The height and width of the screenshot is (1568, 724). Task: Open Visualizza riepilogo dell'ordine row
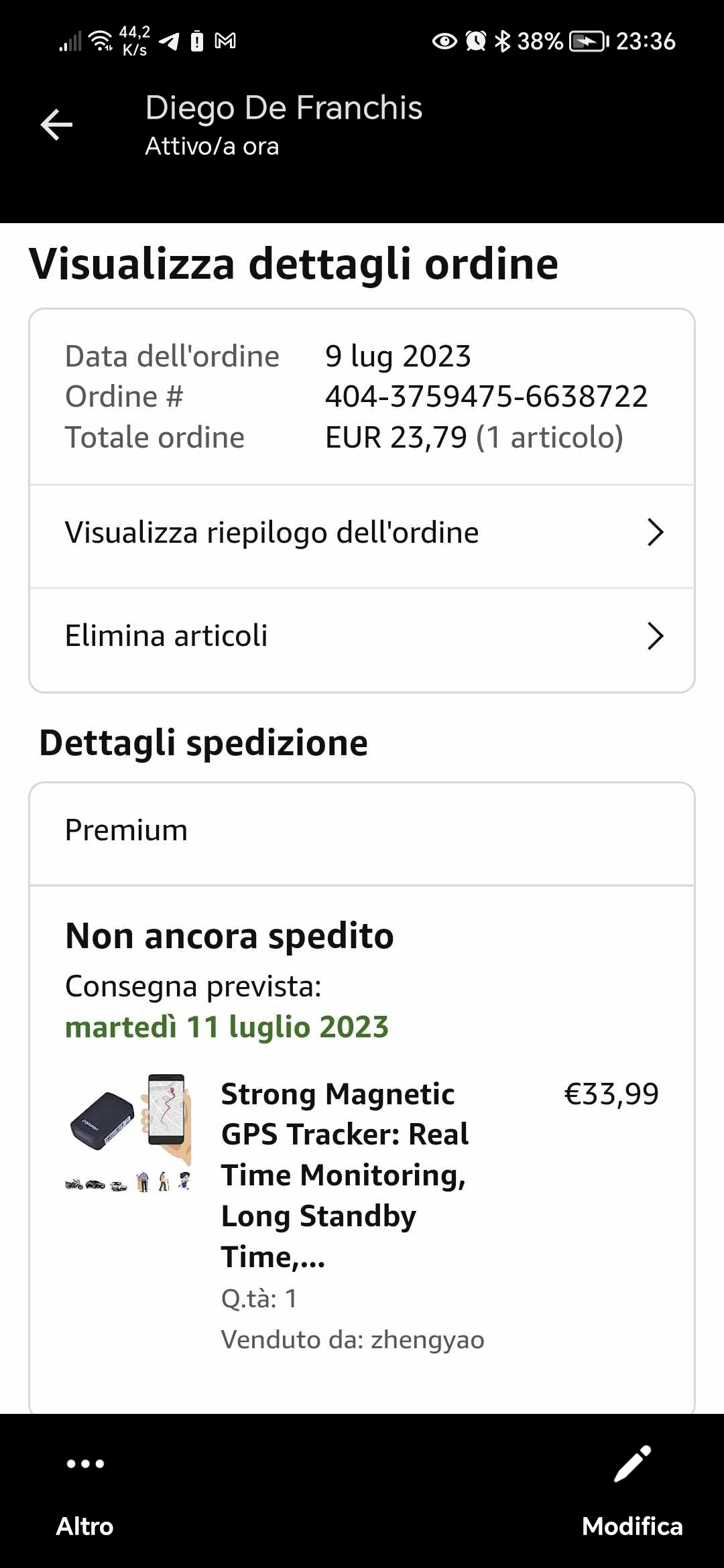pos(271,533)
